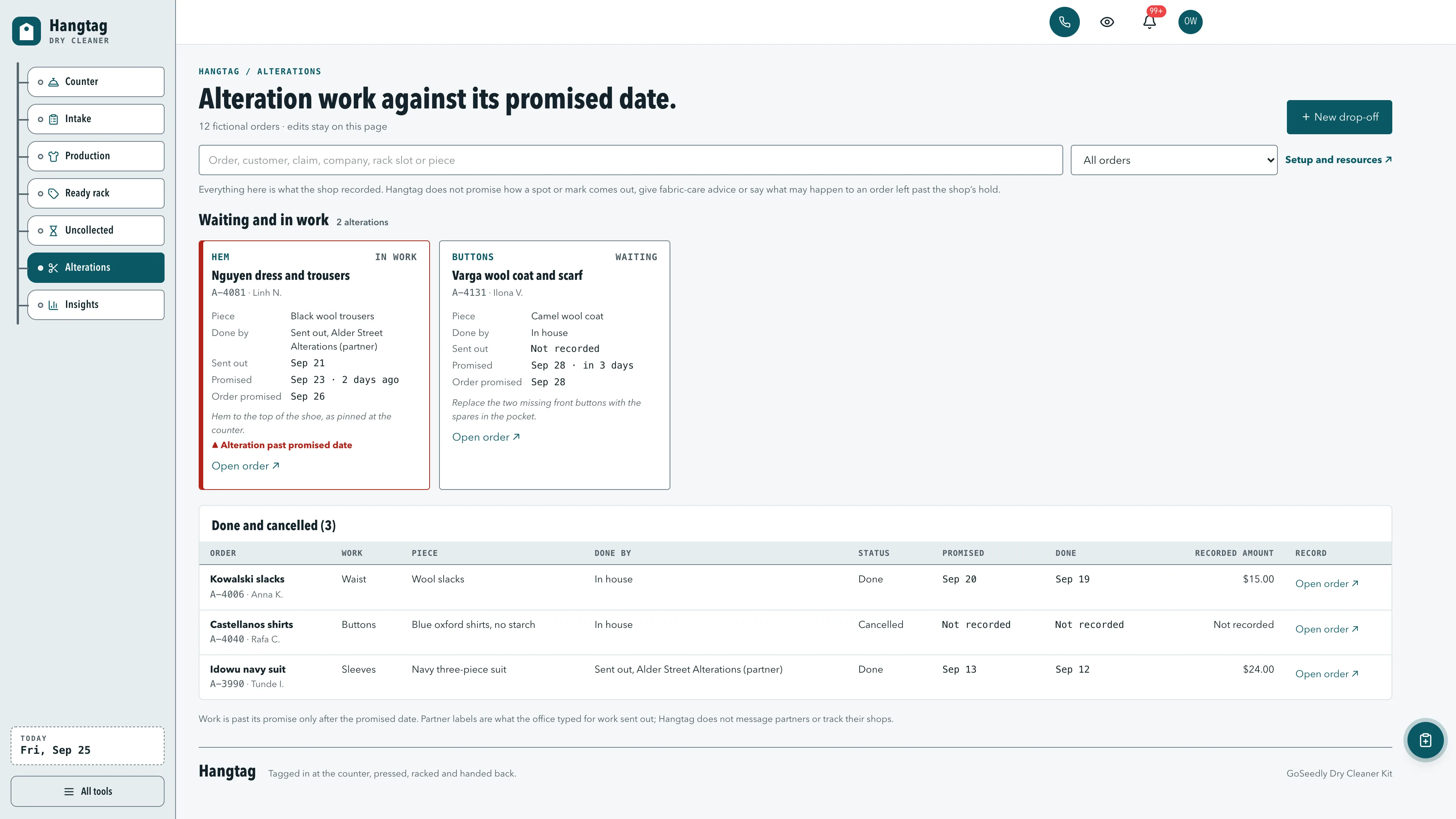
Task: Click the $24.00 recorded amount
Action: [x=1258, y=669]
